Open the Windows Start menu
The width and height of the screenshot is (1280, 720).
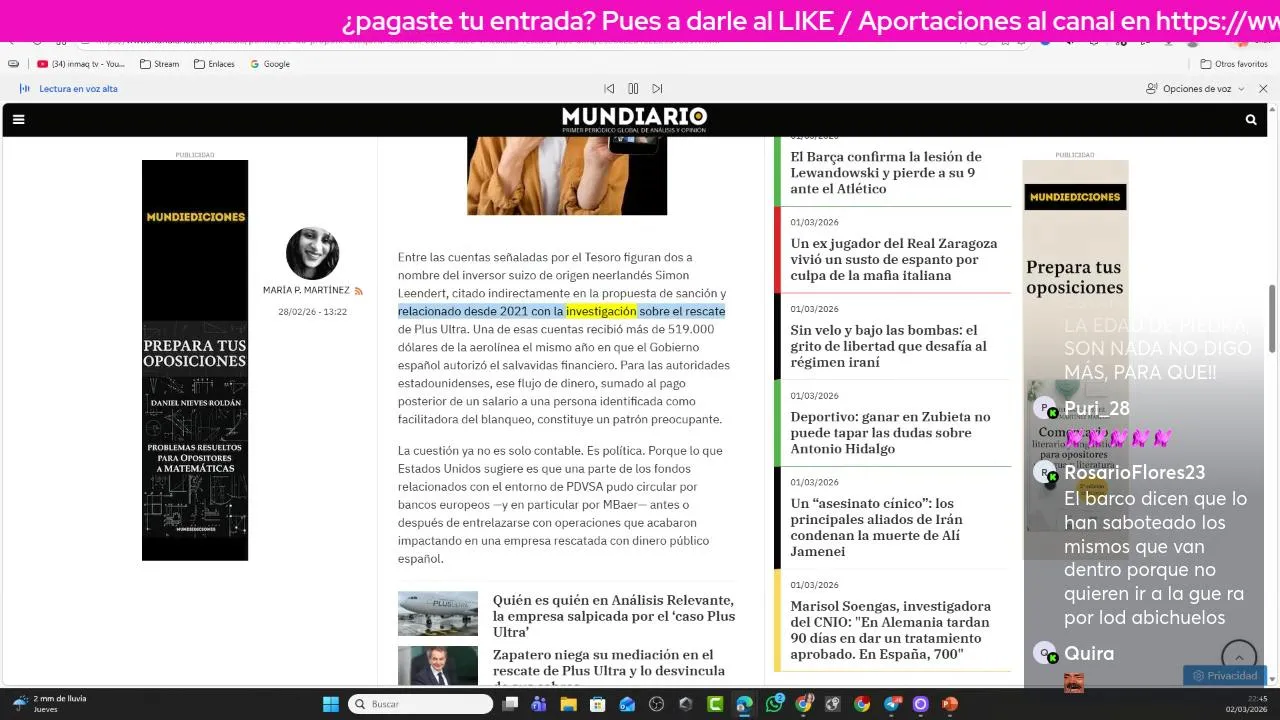point(330,704)
